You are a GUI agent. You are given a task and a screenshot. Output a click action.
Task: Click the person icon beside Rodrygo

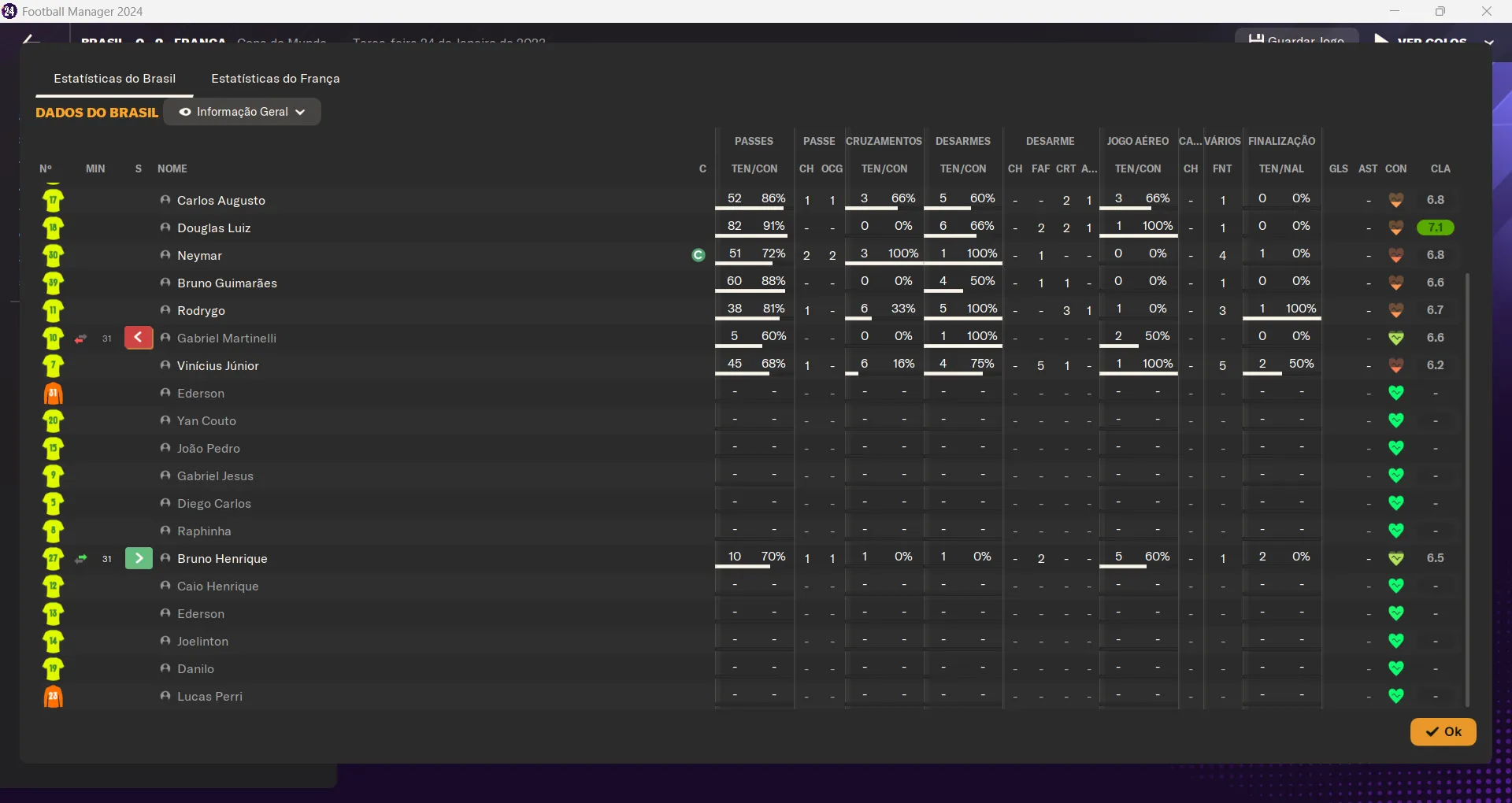click(165, 310)
